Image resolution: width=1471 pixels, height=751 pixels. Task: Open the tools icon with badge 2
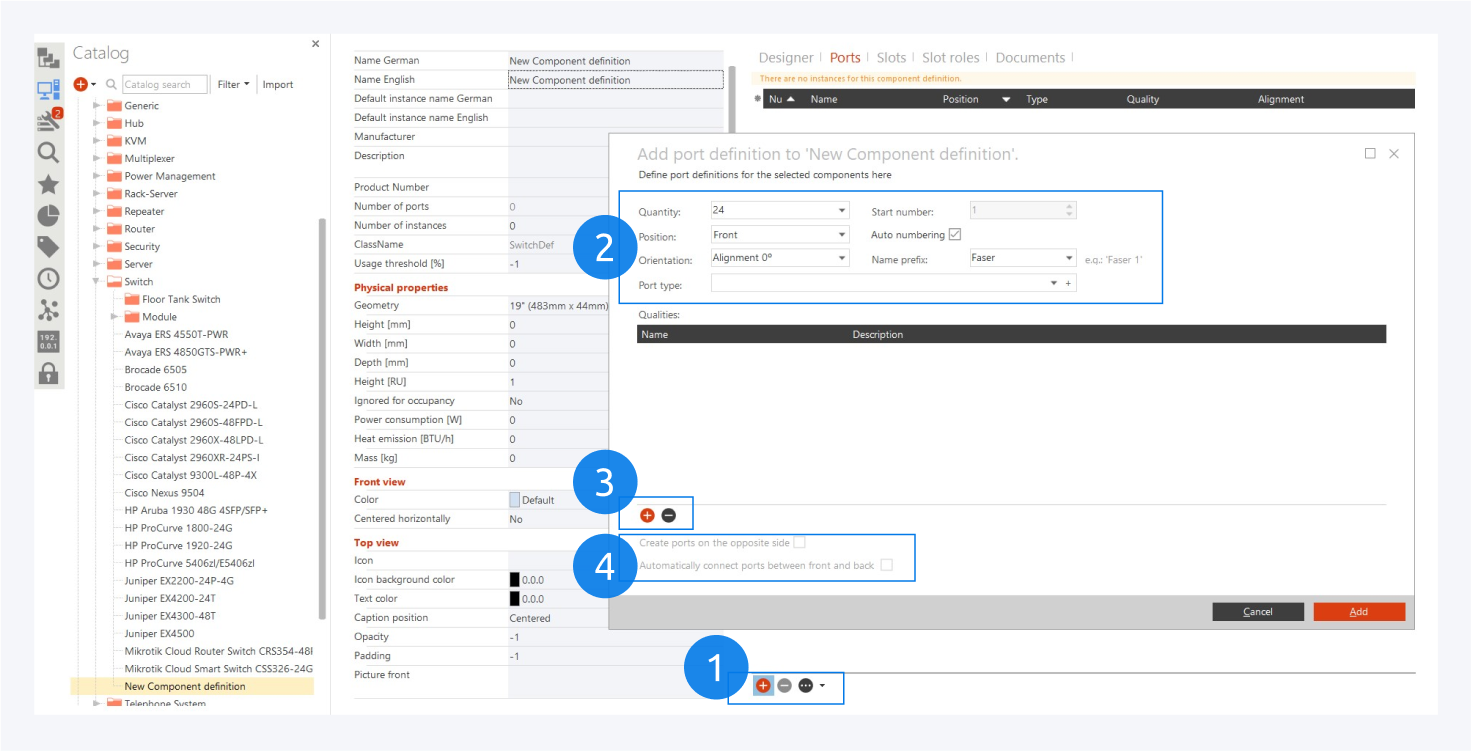(48, 121)
